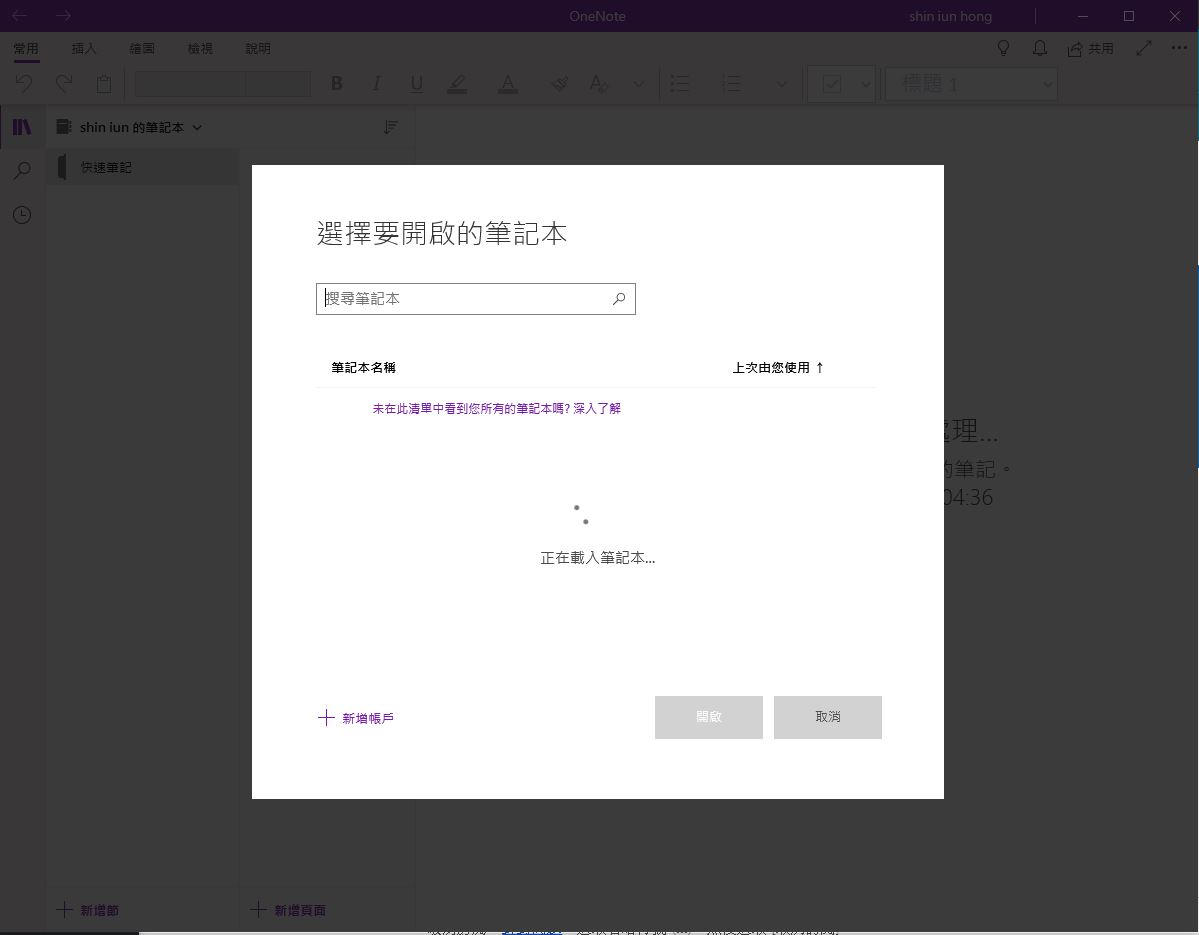Expand the font formatting dropdown arrow
The width and height of the screenshot is (1199, 935).
(638, 84)
